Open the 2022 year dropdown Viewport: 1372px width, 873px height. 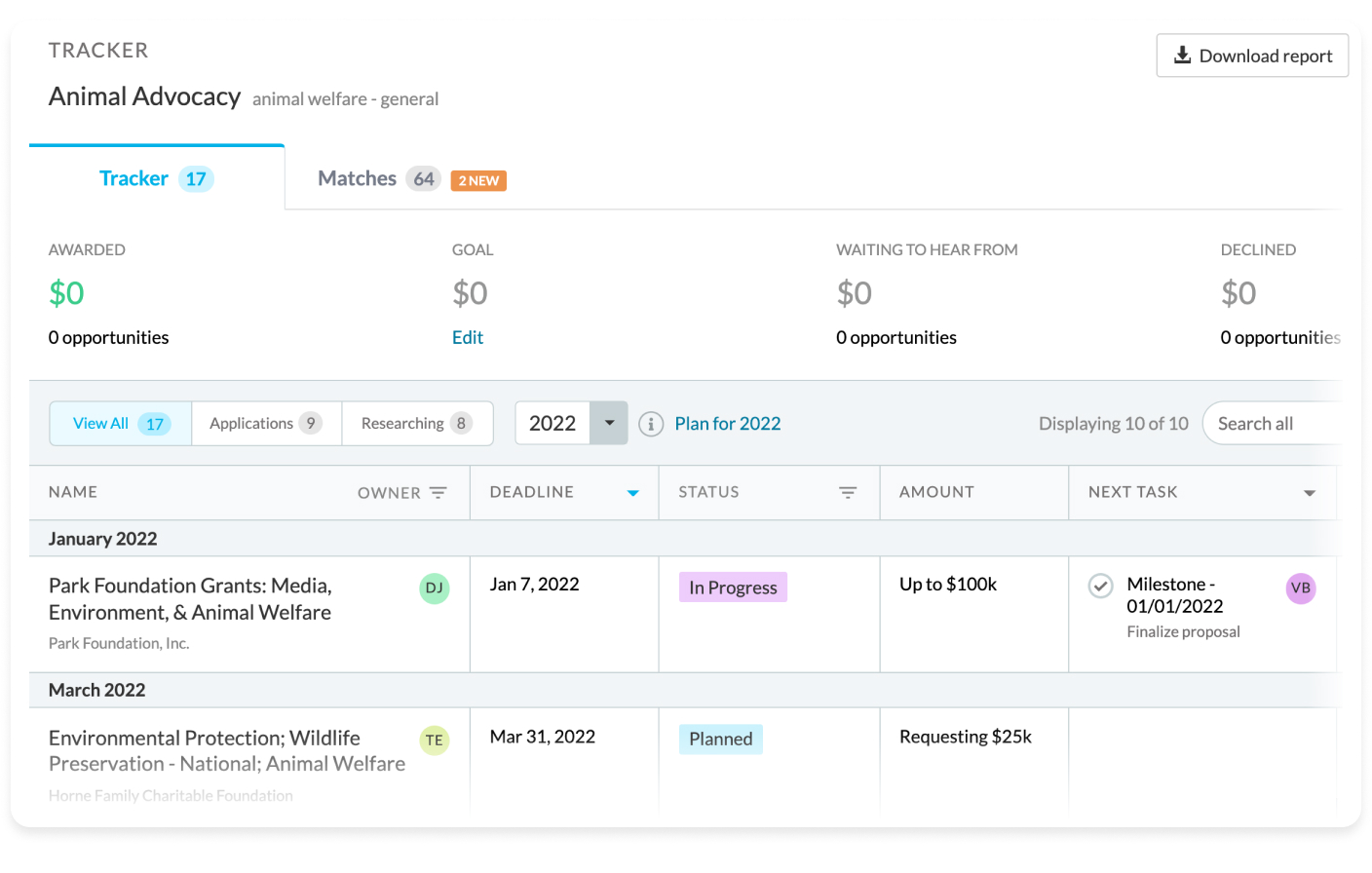[609, 423]
